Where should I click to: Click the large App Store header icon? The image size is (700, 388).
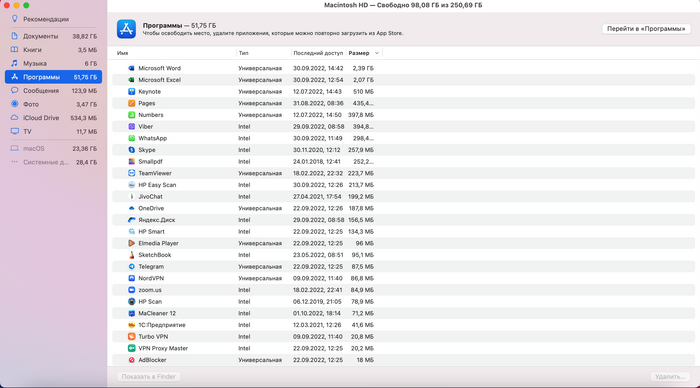[x=126, y=29]
